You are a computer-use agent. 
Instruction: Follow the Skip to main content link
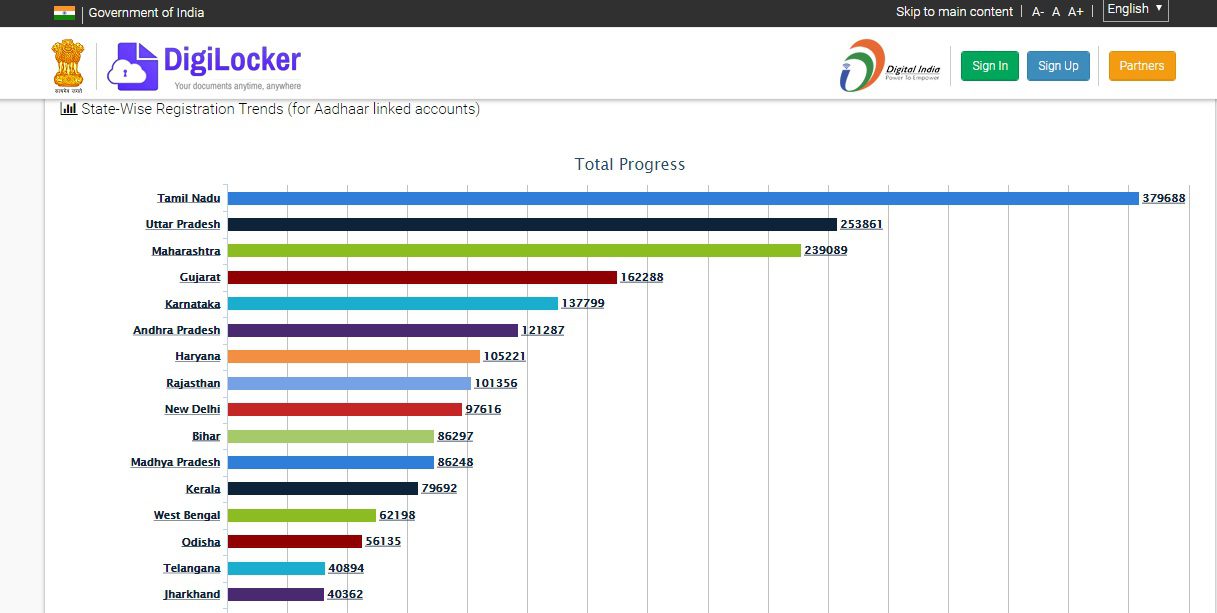pyautogui.click(x=954, y=12)
